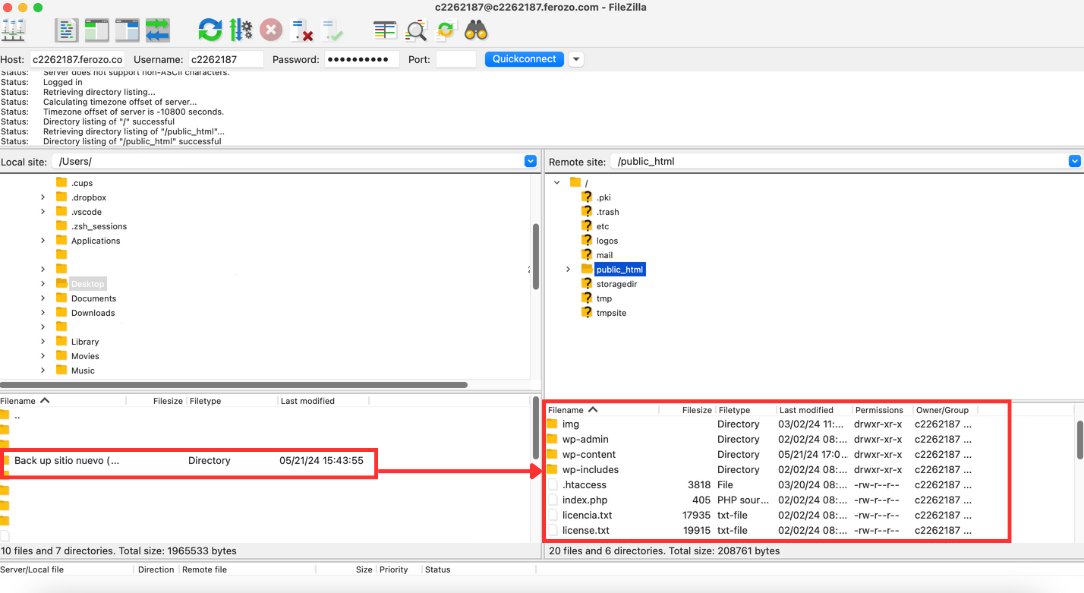Toggle the transfer queue display

(x=158, y=30)
